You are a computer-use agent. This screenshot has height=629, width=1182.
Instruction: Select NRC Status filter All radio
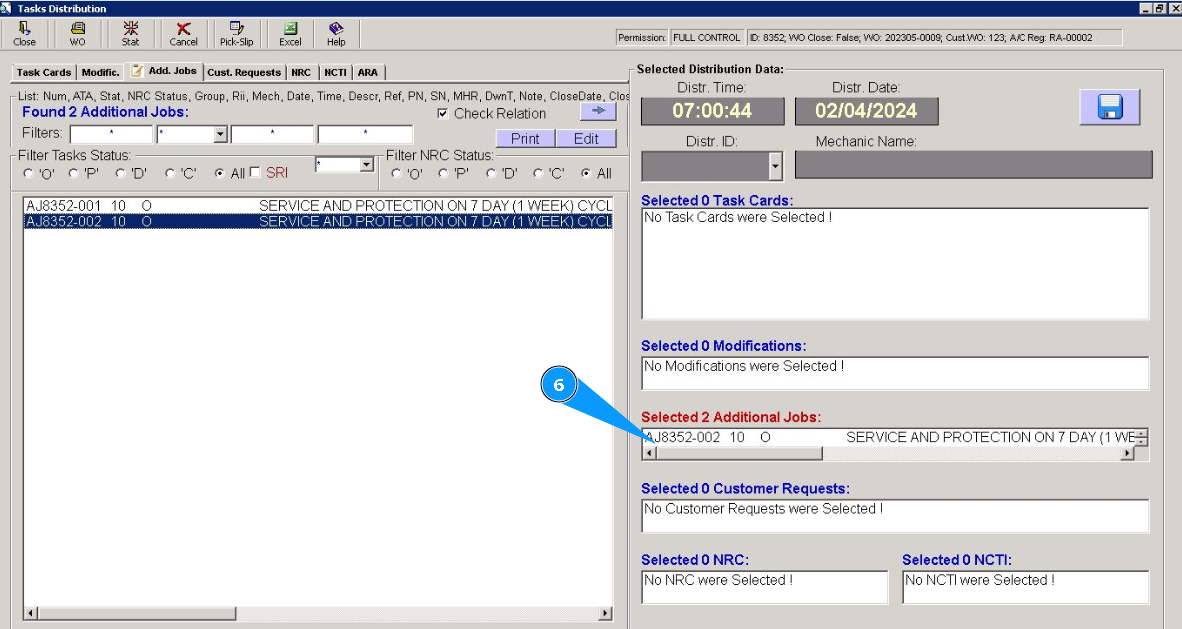tap(586, 173)
